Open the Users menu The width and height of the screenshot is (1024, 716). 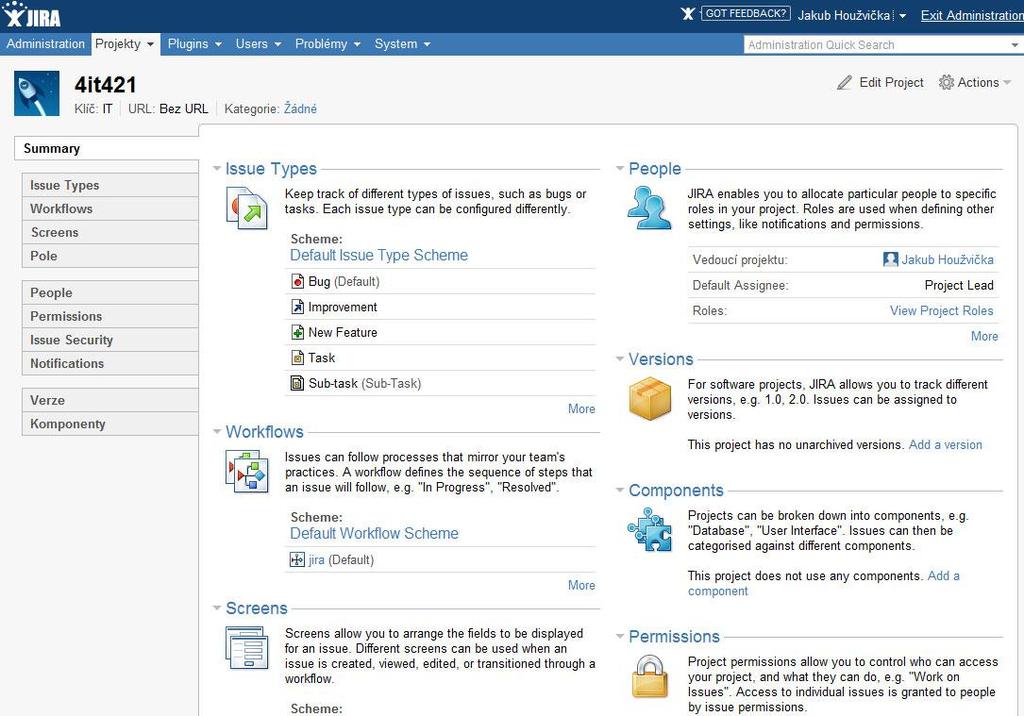(259, 44)
